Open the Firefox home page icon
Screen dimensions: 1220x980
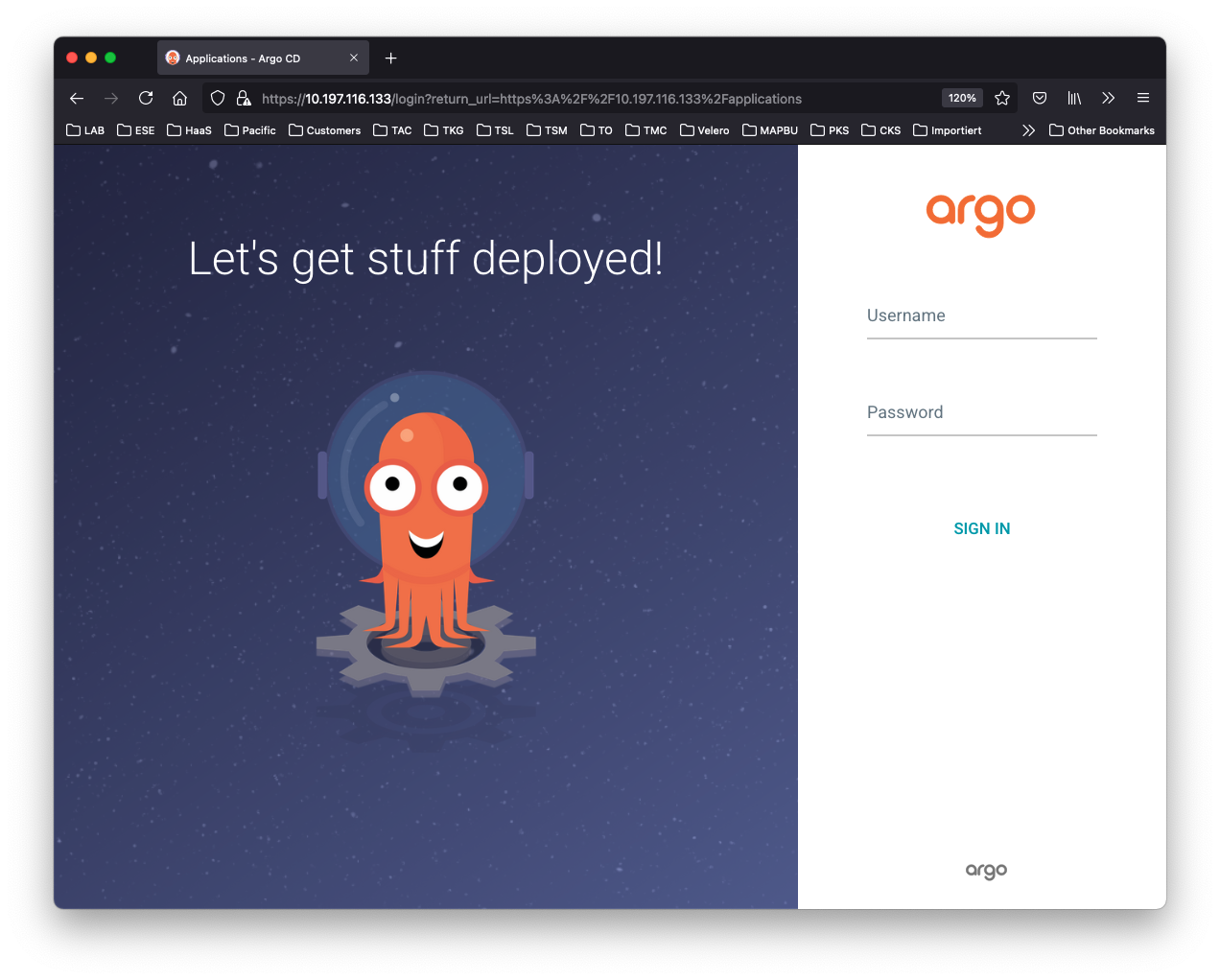[180, 98]
